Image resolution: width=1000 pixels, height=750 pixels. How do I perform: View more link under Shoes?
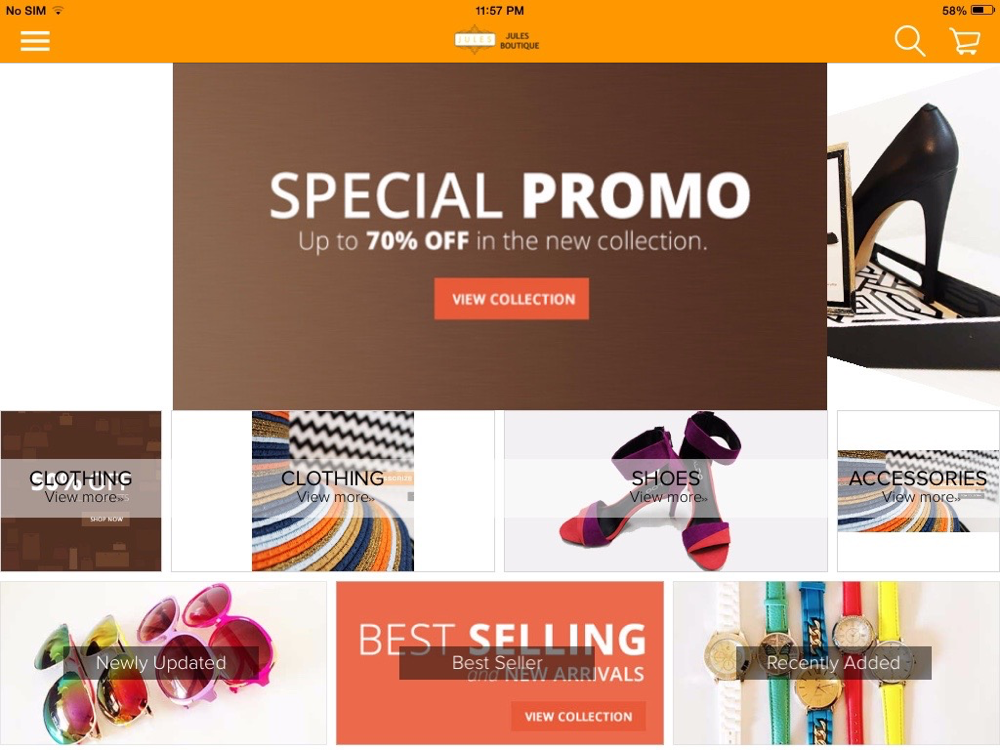coord(668,497)
